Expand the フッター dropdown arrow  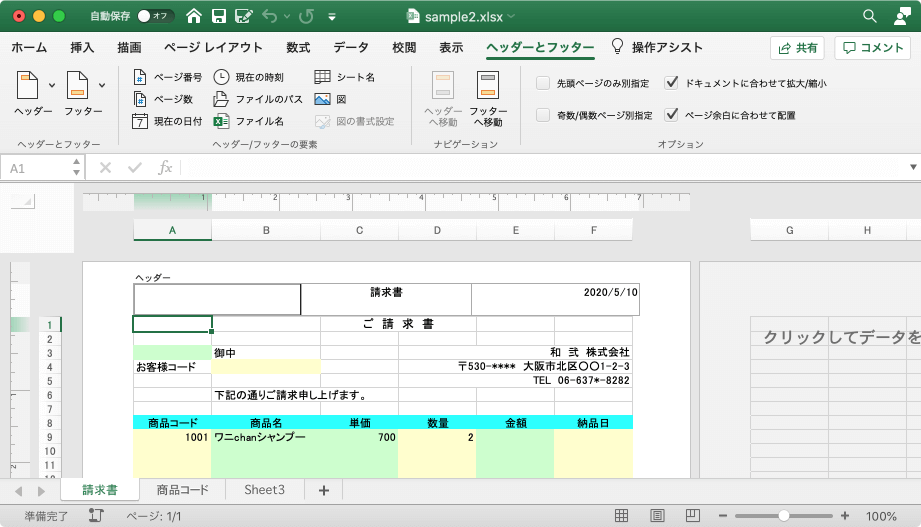(102, 86)
